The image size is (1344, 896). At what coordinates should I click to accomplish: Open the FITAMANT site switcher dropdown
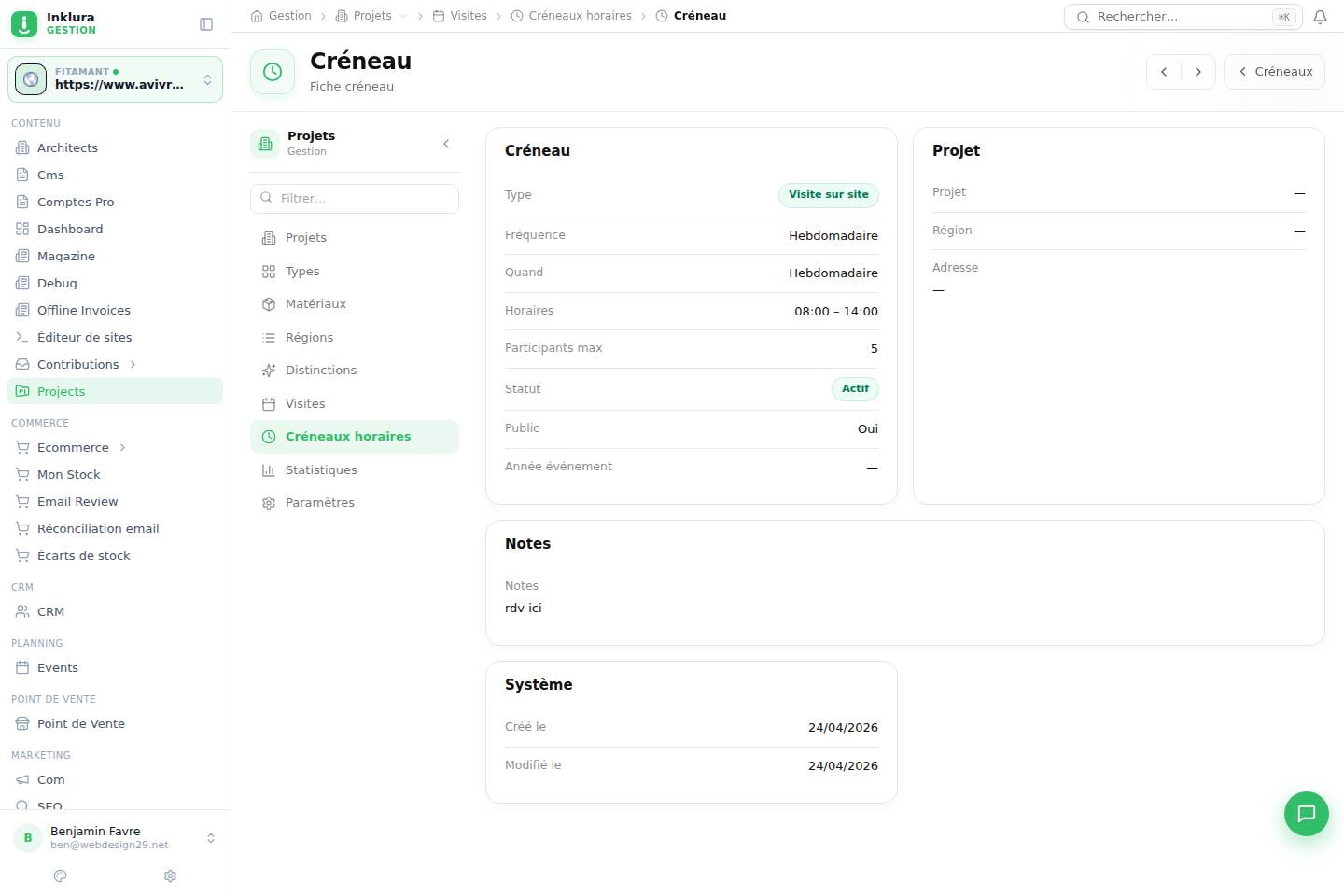coord(115,79)
